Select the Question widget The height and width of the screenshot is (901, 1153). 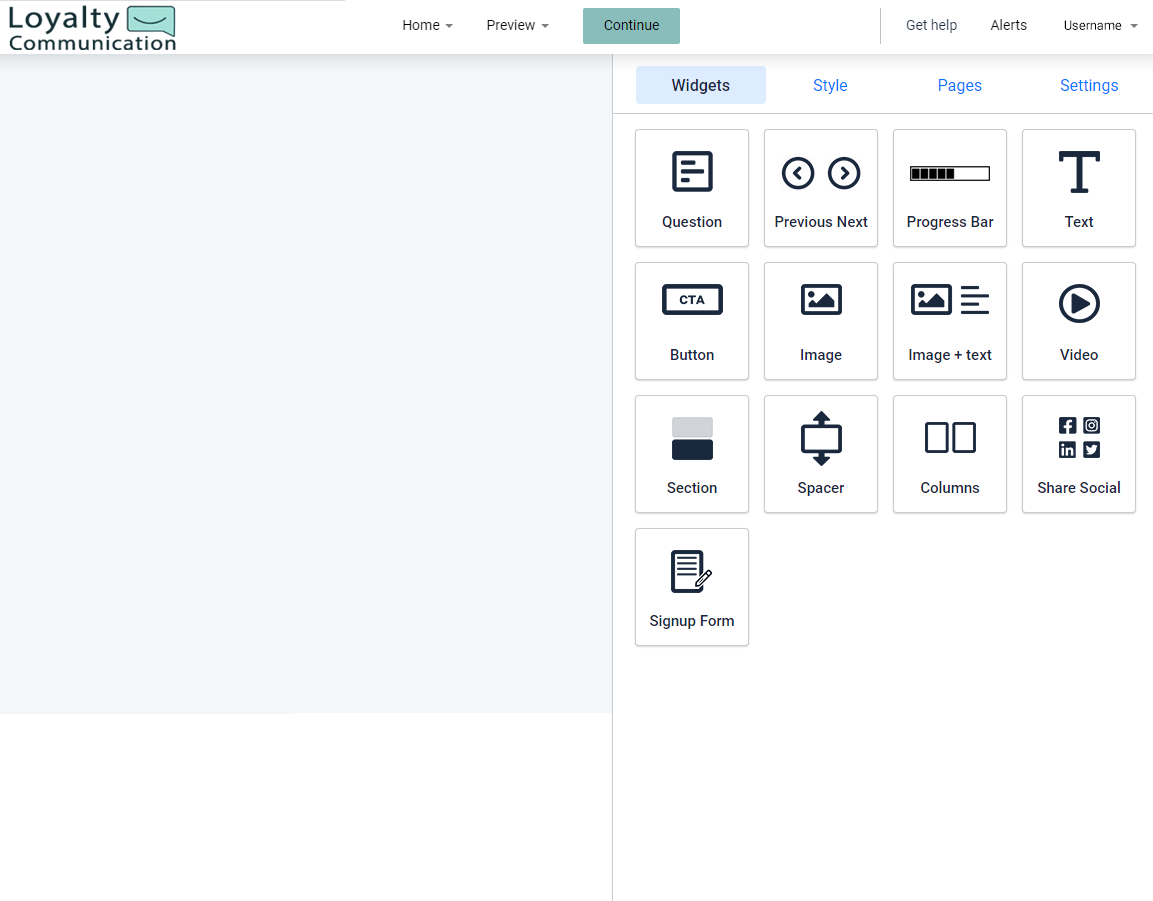click(x=691, y=188)
